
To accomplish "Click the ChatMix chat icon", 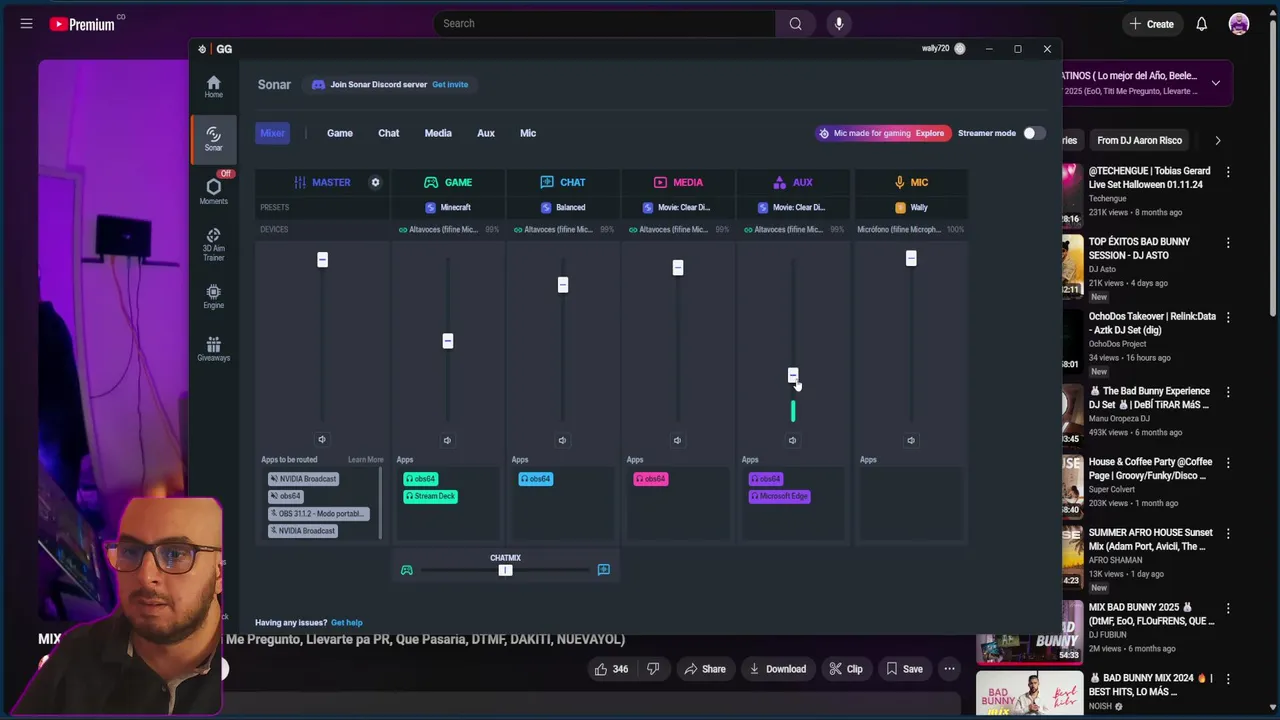I will (x=603, y=570).
